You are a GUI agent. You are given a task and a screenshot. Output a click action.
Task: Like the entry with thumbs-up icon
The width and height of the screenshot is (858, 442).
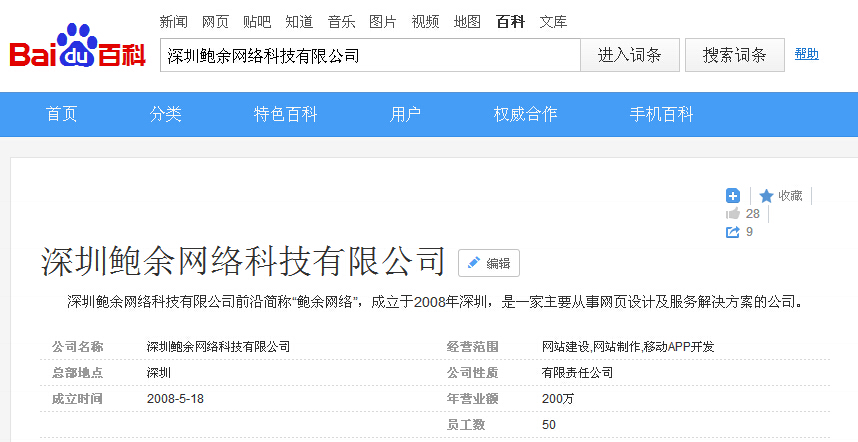[x=733, y=213]
